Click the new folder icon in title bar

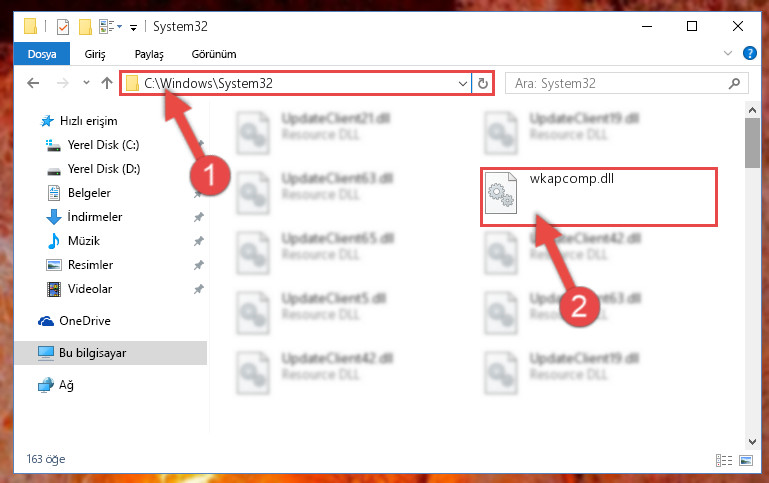tap(85, 26)
